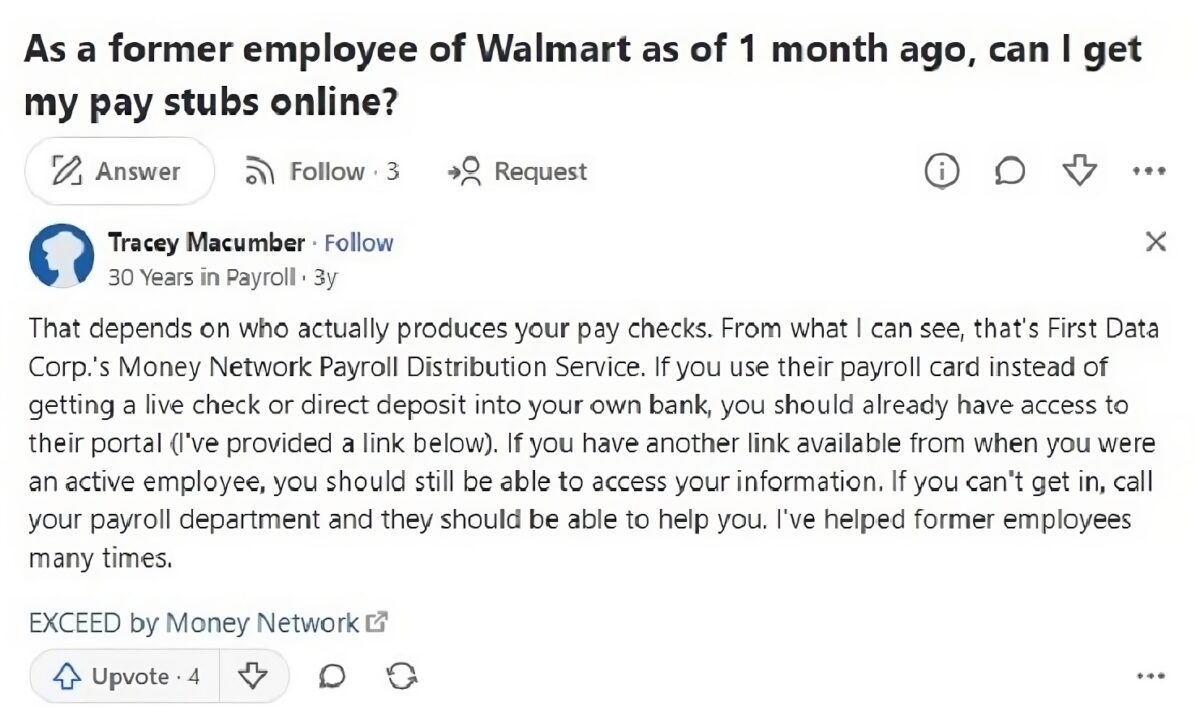Upvote Tracey Macumber's answer
The width and height of the screenshot is (1200, 723).
click(x=125, y=677)
